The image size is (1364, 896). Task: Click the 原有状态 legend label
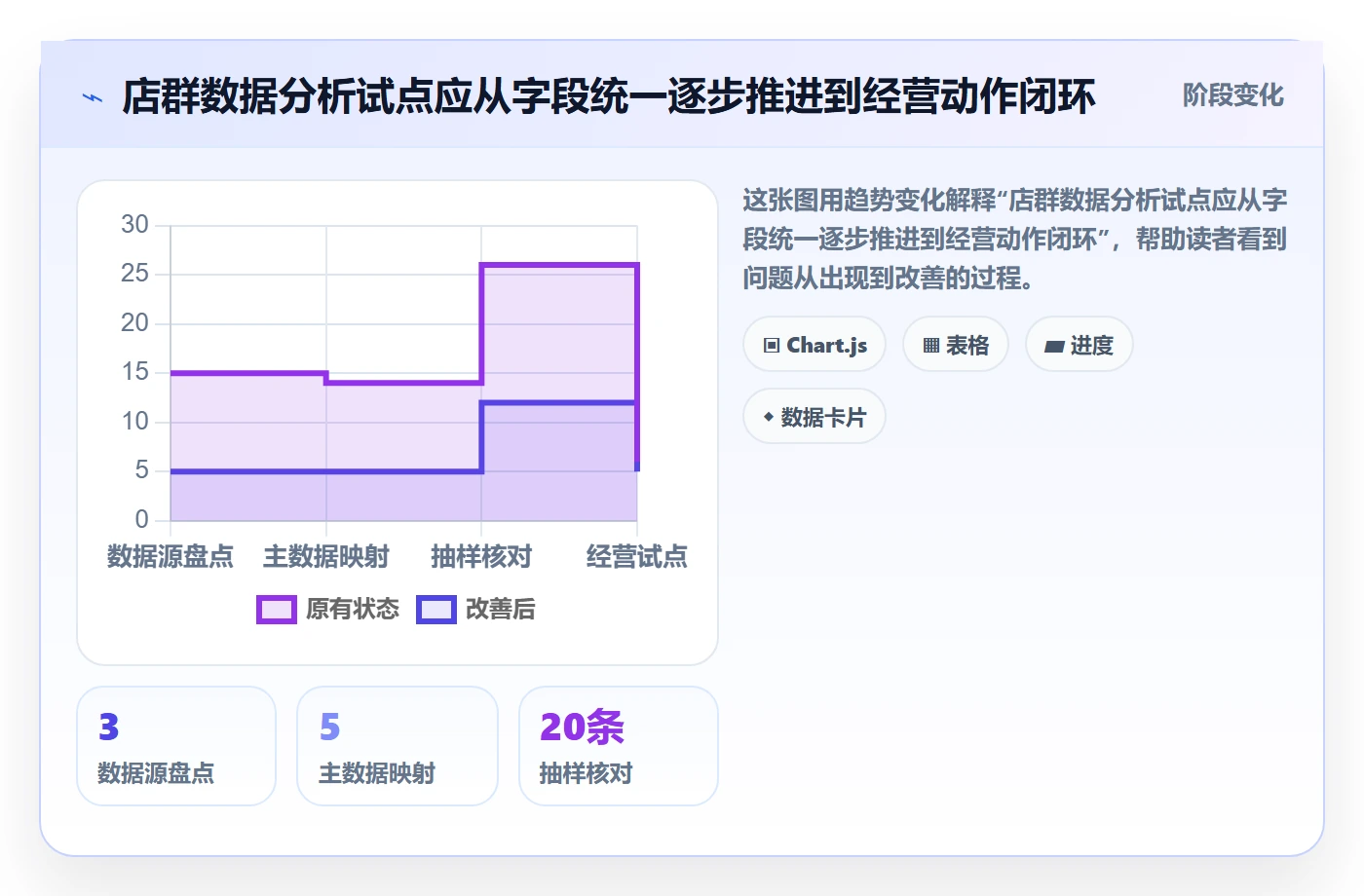(353, 610)
